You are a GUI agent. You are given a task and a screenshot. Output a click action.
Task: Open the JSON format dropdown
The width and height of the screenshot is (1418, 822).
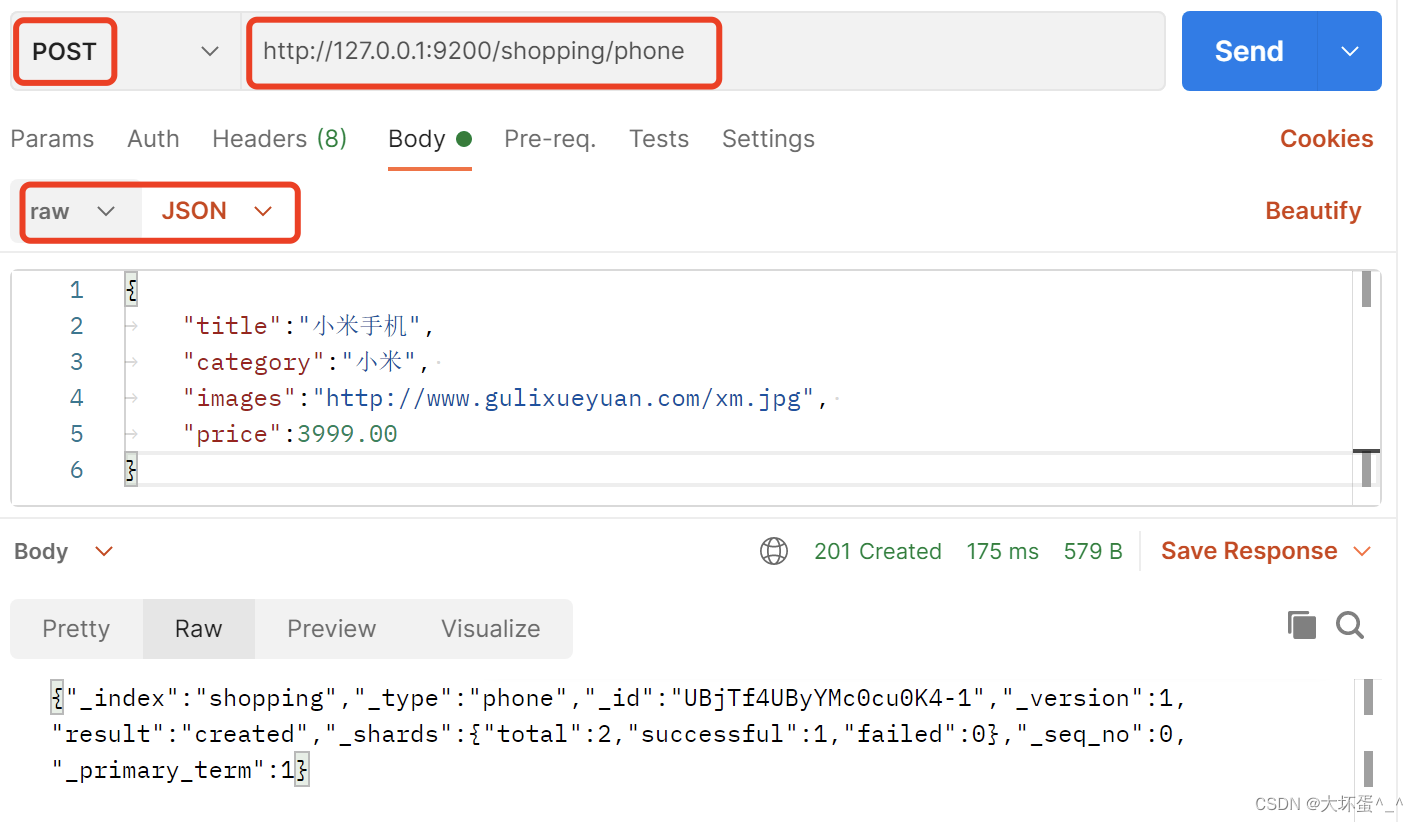pos(217,211)
